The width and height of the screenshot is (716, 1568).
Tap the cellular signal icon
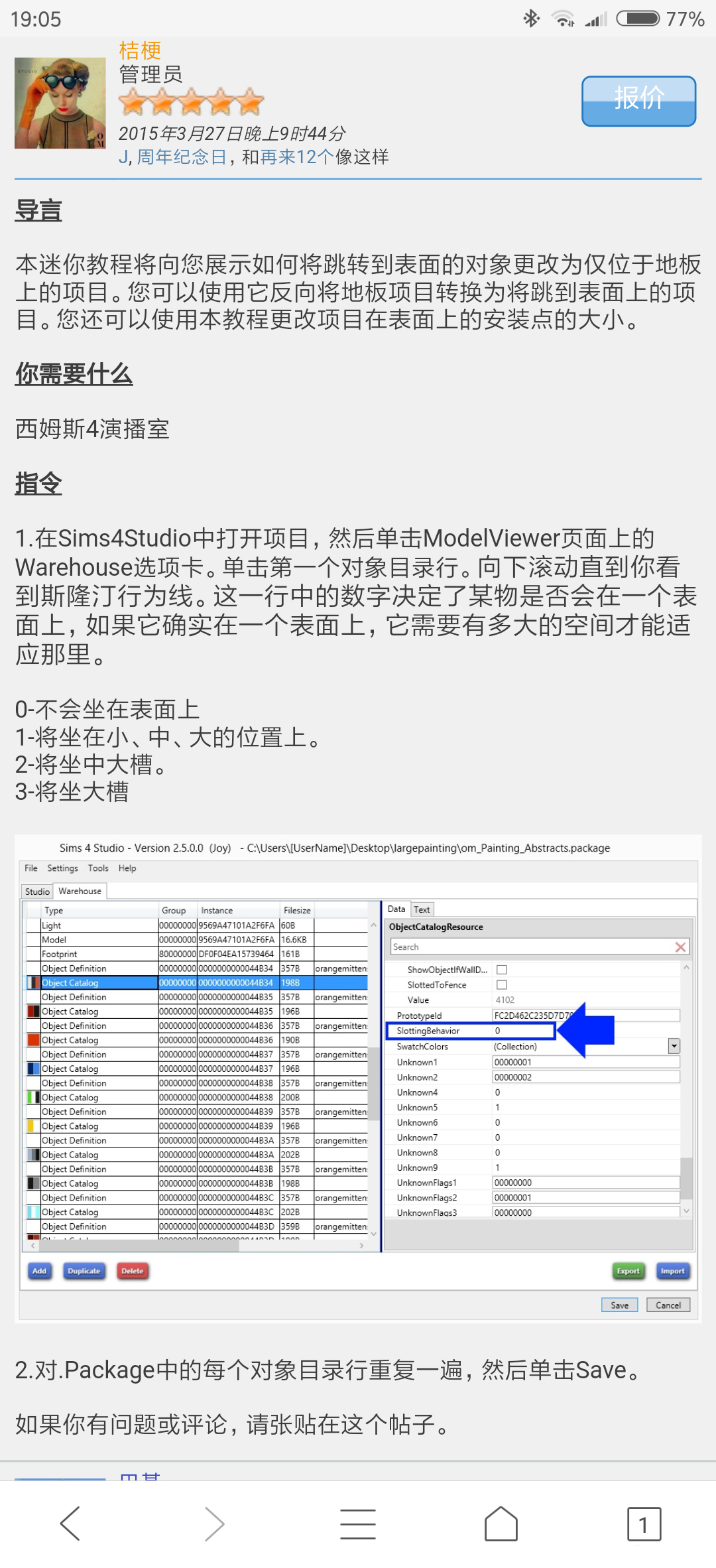tap(596, 19)
